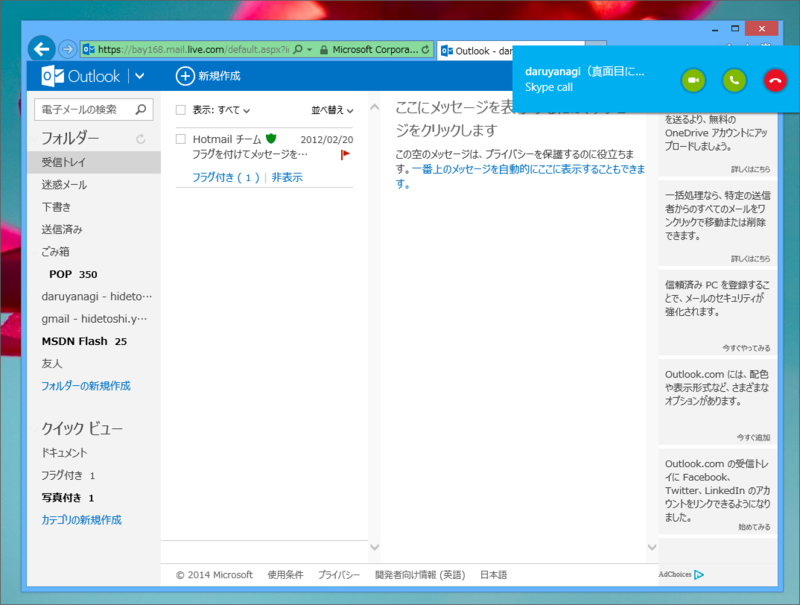This screenshot has height=605, width=800.
Task: Open 写真付き 1 quick view
Action: pos(67,497)
